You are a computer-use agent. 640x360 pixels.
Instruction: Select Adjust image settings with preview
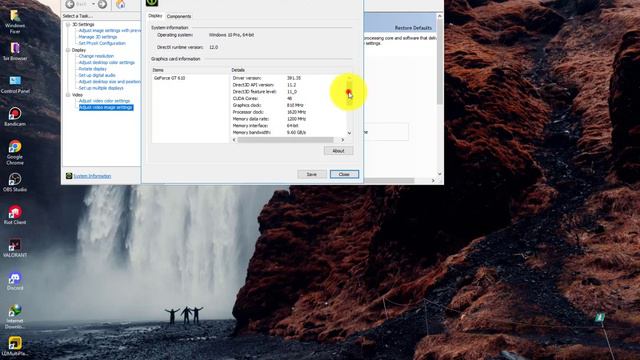109,31
